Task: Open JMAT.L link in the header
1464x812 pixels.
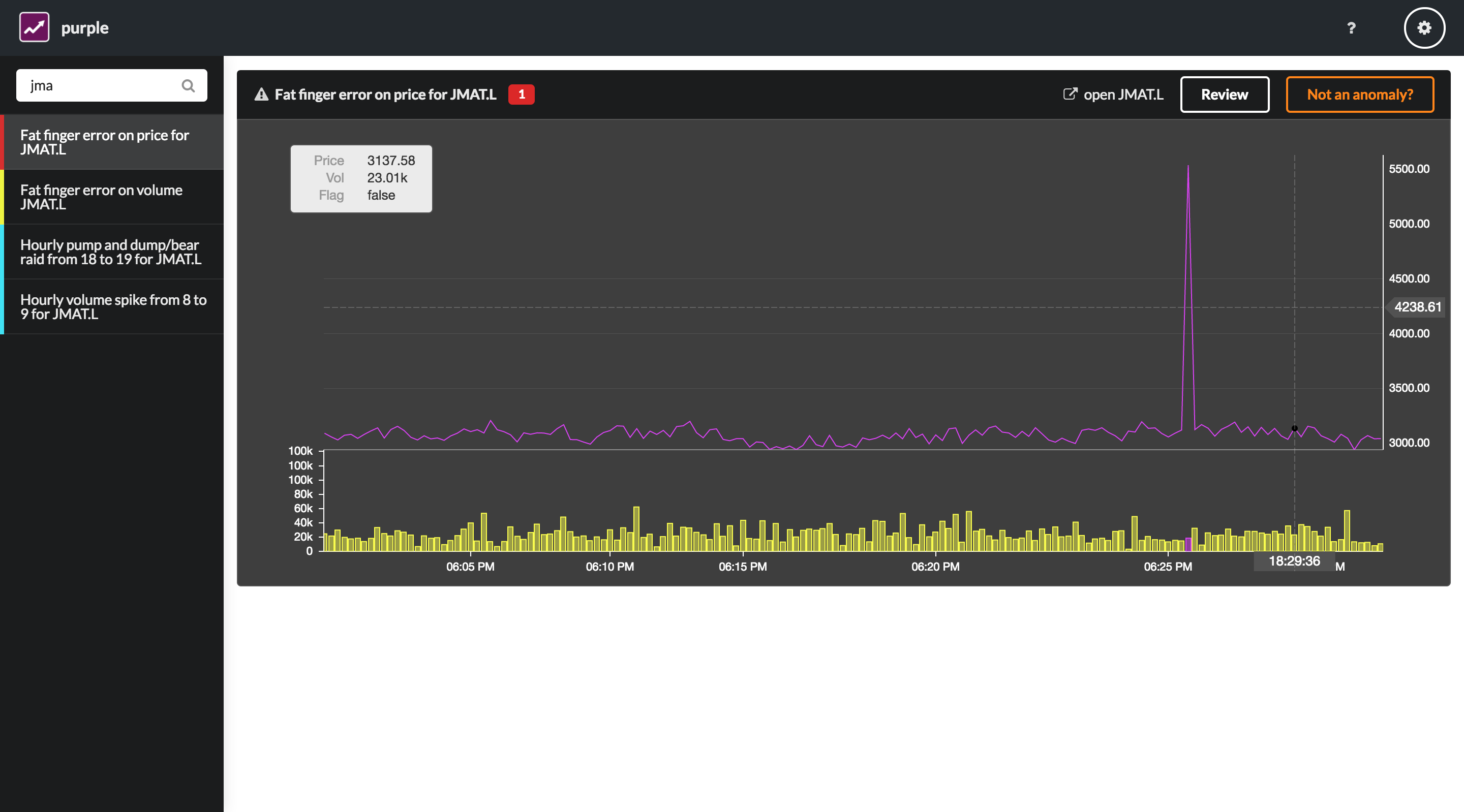Action: [x=1122, y=95]
